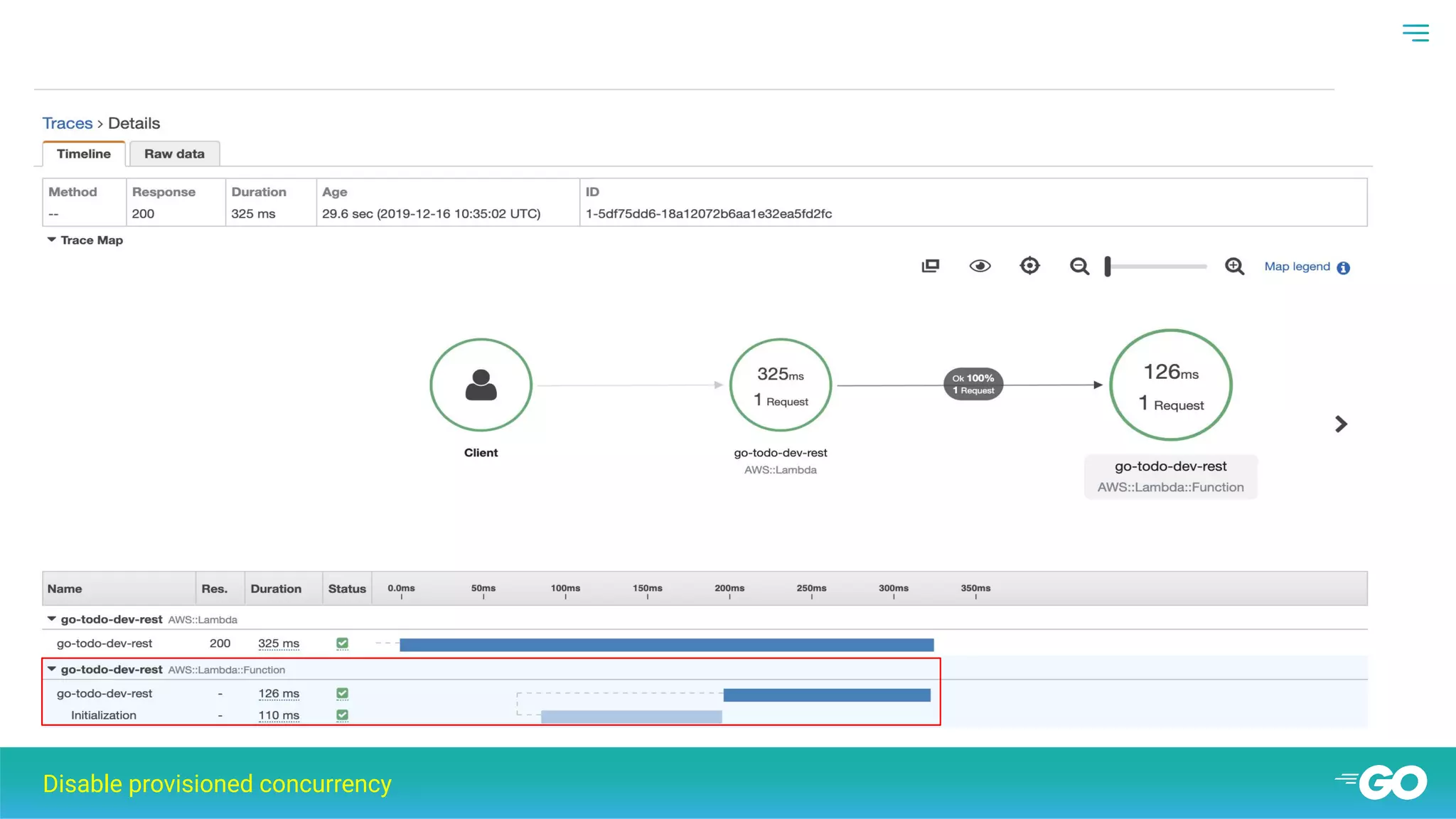Open the Map legend link
This screenshot has height=819, width=1456.
1297,267
